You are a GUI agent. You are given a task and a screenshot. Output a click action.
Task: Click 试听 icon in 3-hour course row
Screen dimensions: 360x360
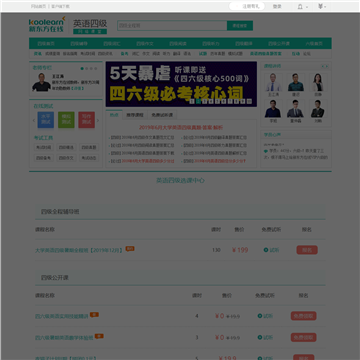pos(260,337)
